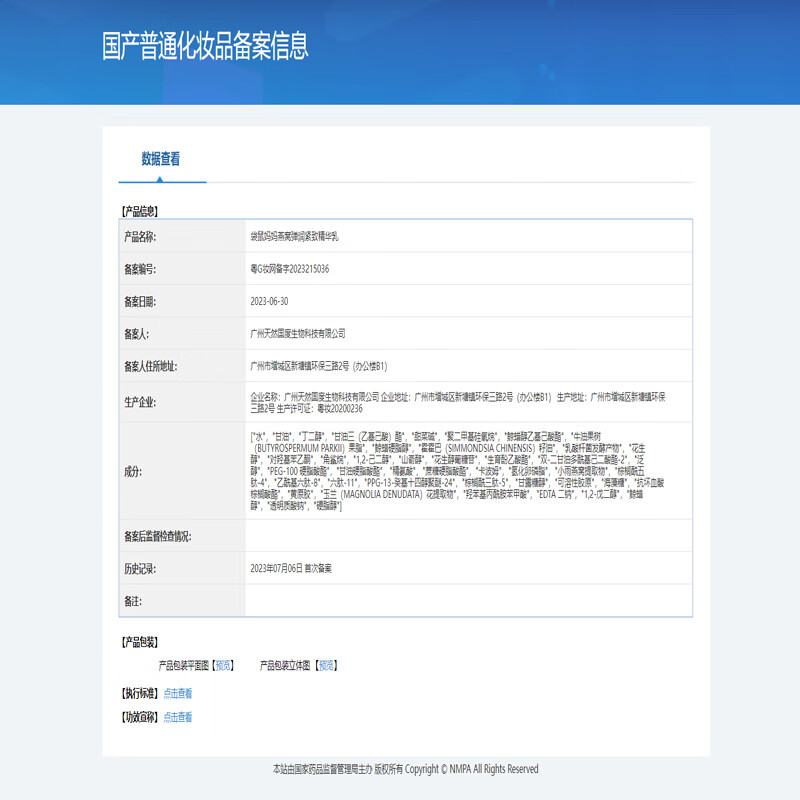This screenshot has height=800, width=800.
Task: Click the 生产企业 row label
Action: coord(140,402)
